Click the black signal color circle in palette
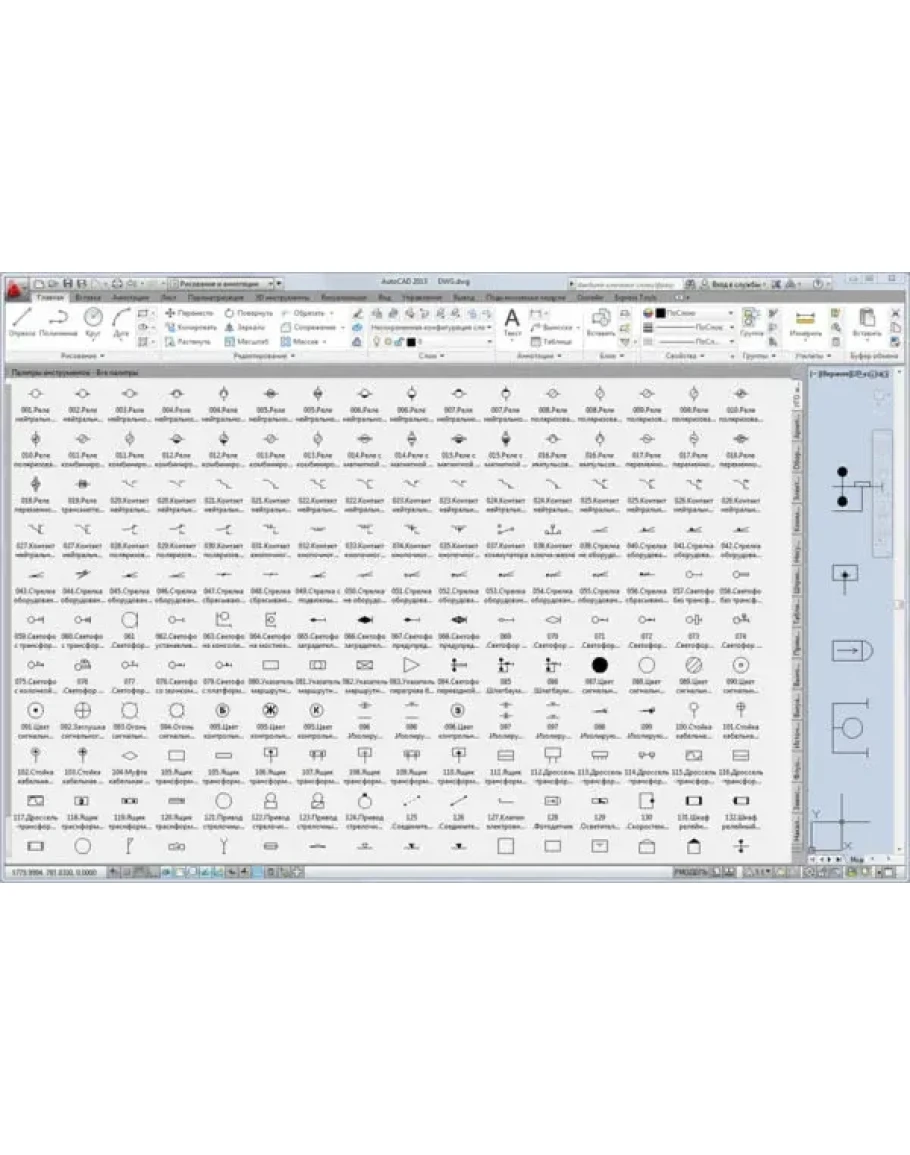Viewport: 910px width, 1155px height. coord(599,665)
